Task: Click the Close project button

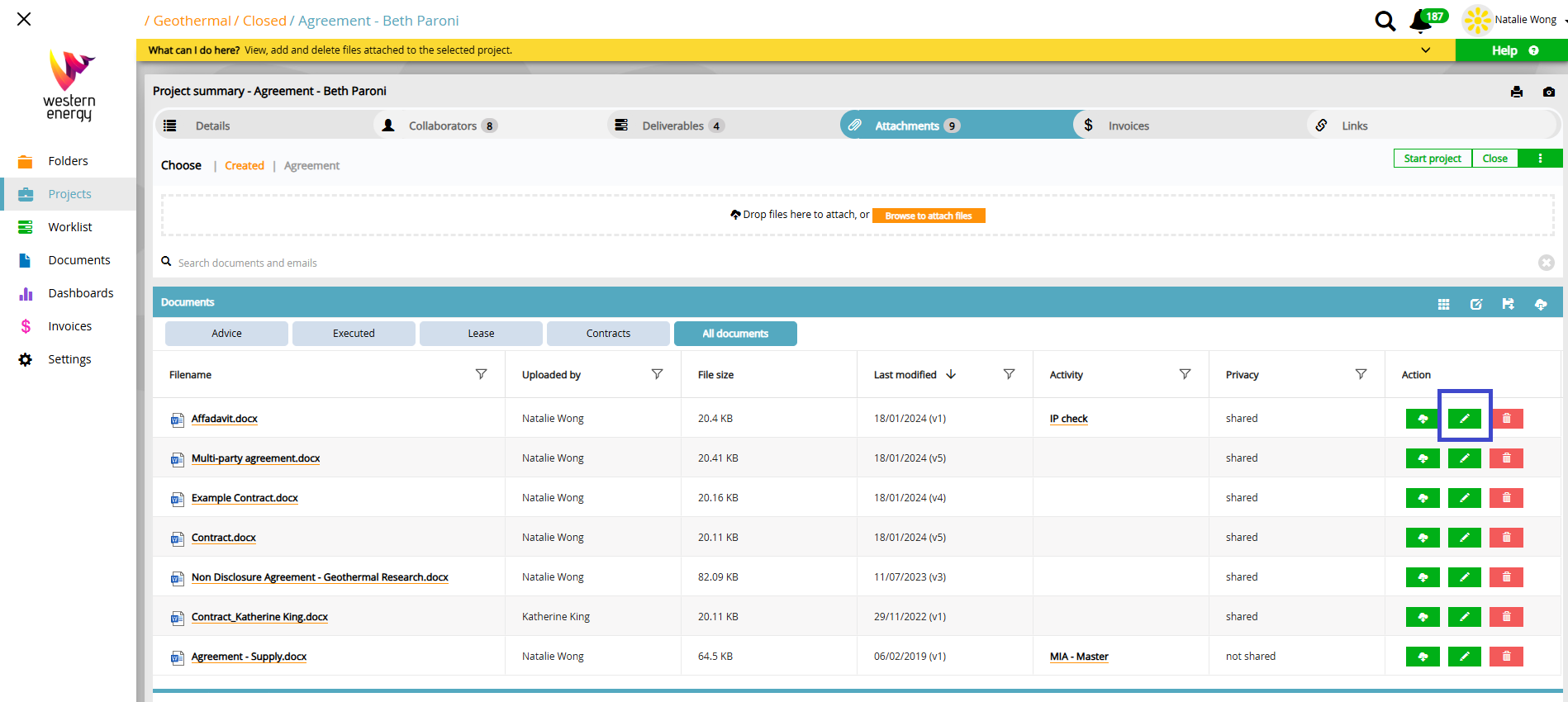Action: pos(1494,159)
